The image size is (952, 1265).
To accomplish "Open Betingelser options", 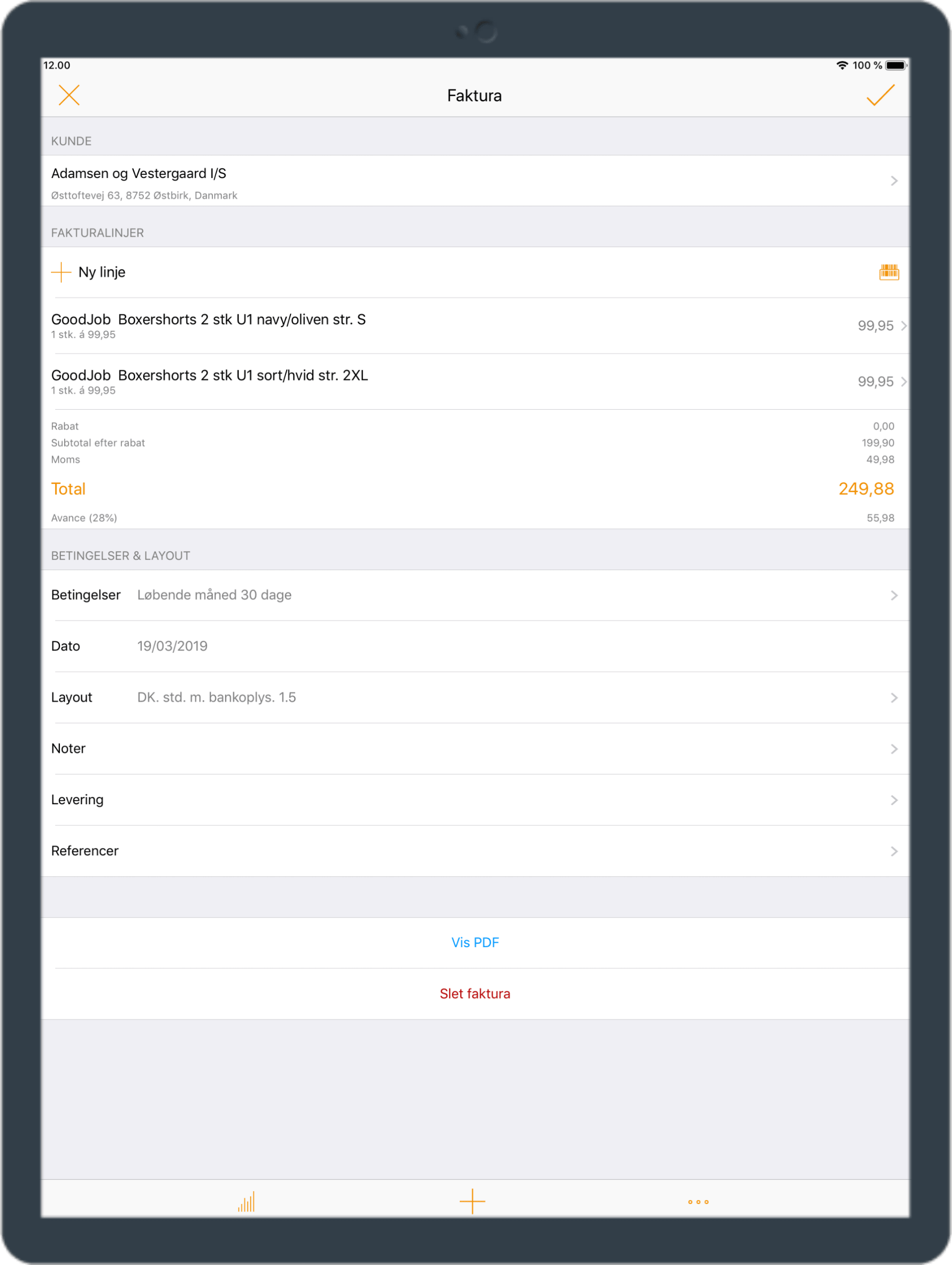I will [475, 595].
